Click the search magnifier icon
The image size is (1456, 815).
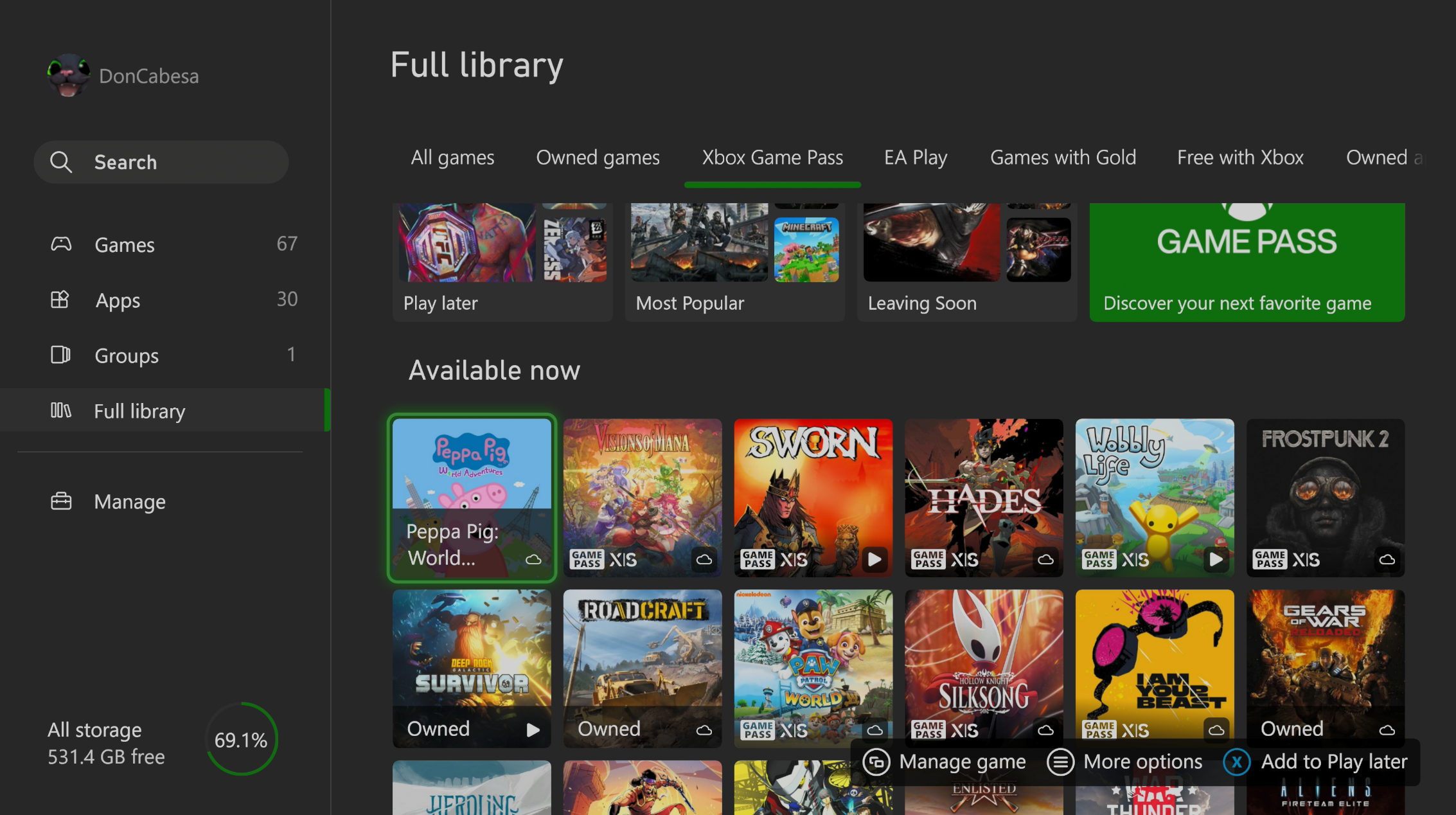click(61, 162)
